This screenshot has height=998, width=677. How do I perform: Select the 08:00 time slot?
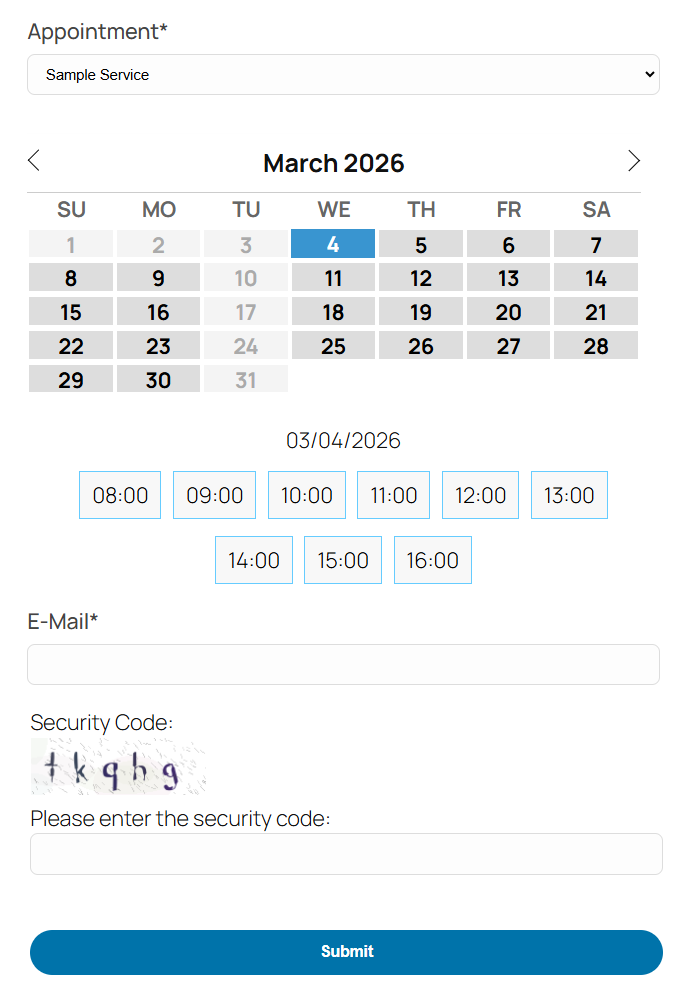coord(120,495)
